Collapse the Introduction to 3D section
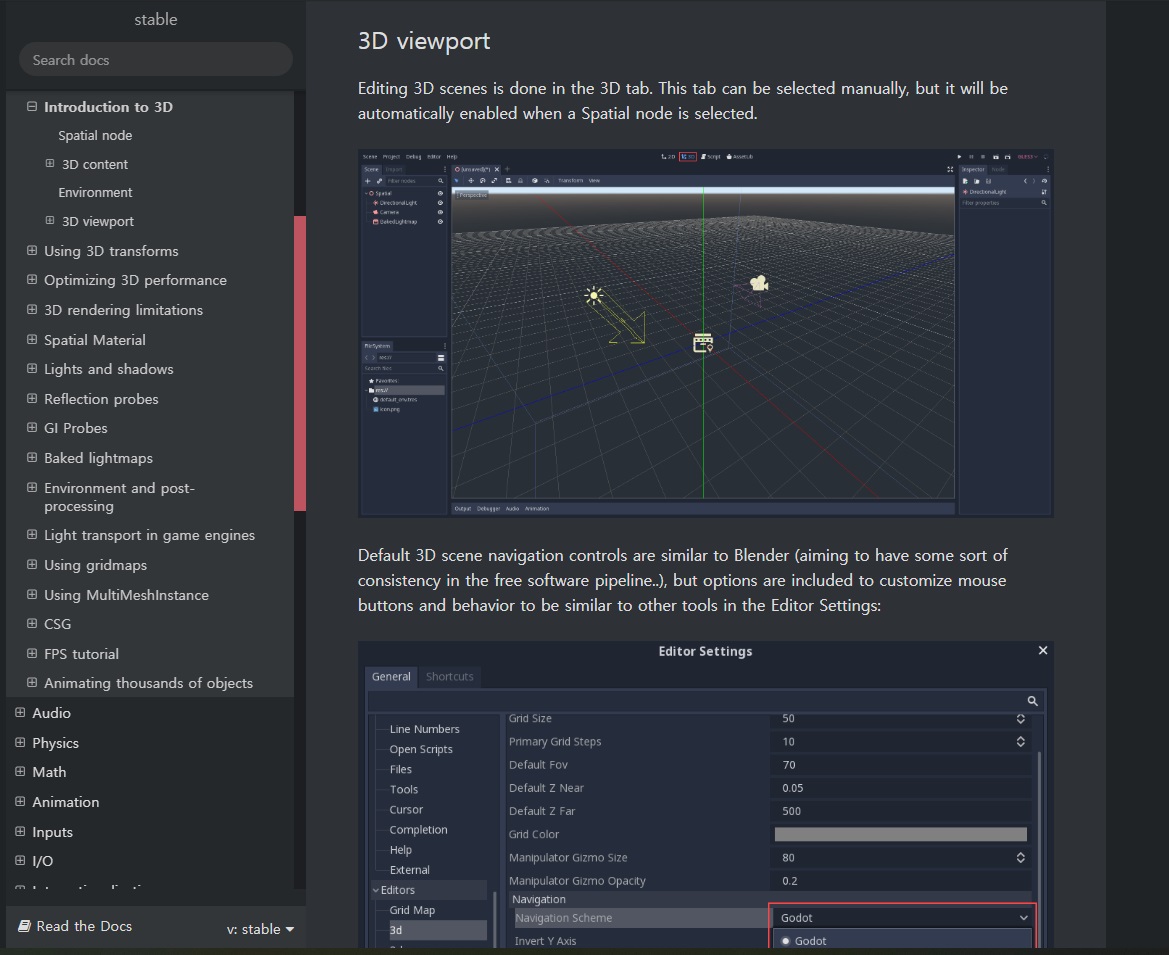 [32, 107]
